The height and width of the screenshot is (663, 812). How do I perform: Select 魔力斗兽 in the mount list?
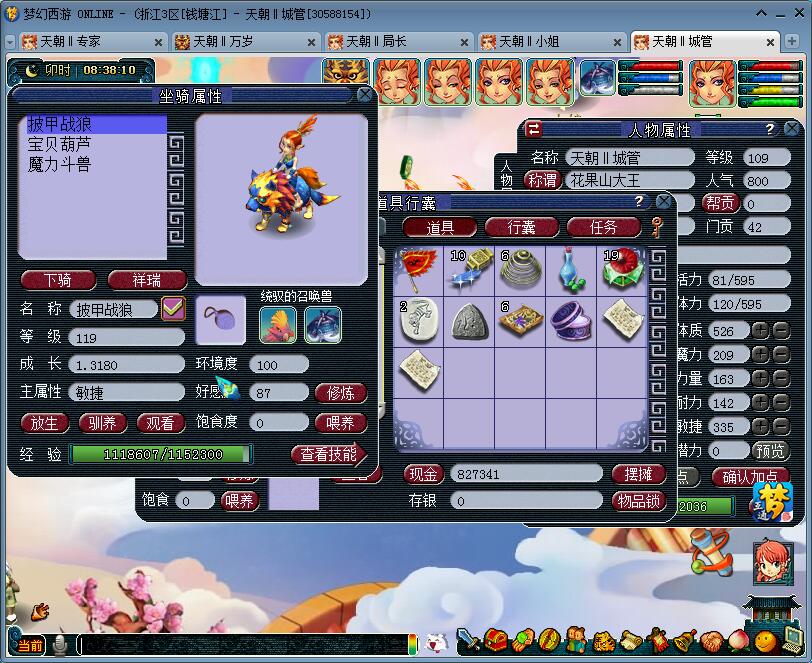[x=59, y=165]
